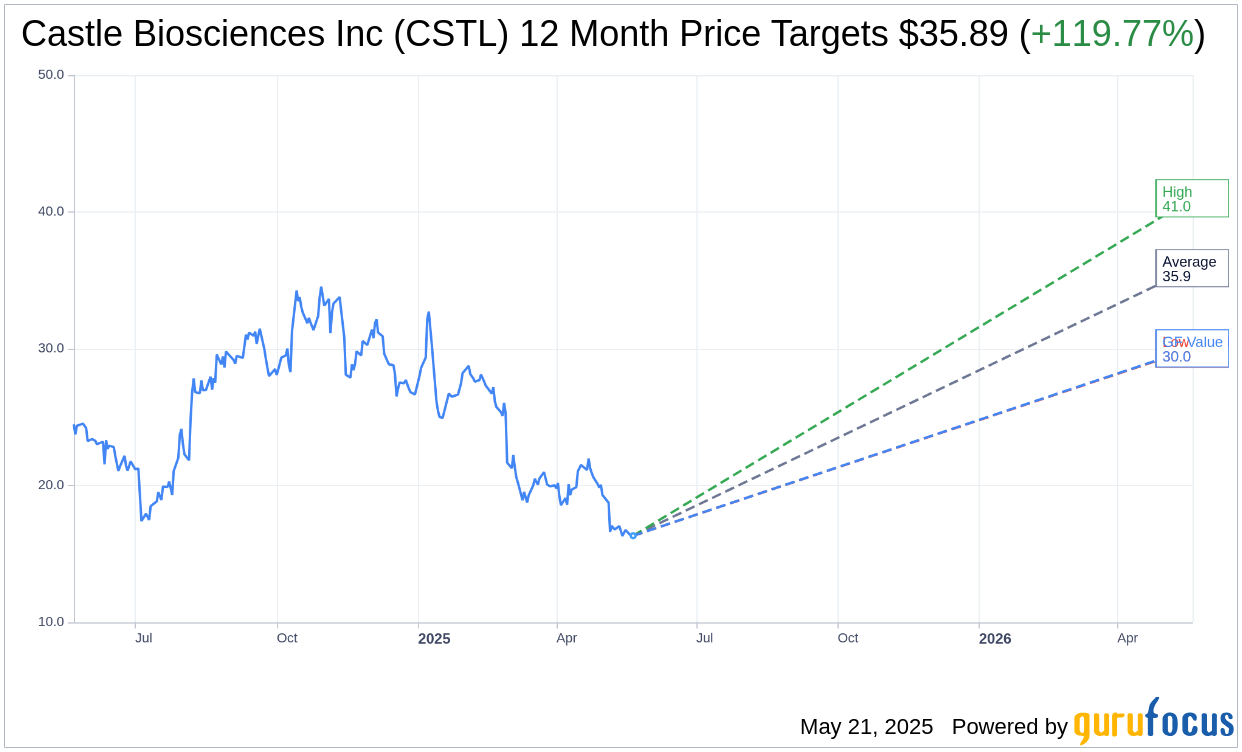Viewport: 1242px width, 752px height.
Task: Click the price line peak near 34
Action: point(321,288)
